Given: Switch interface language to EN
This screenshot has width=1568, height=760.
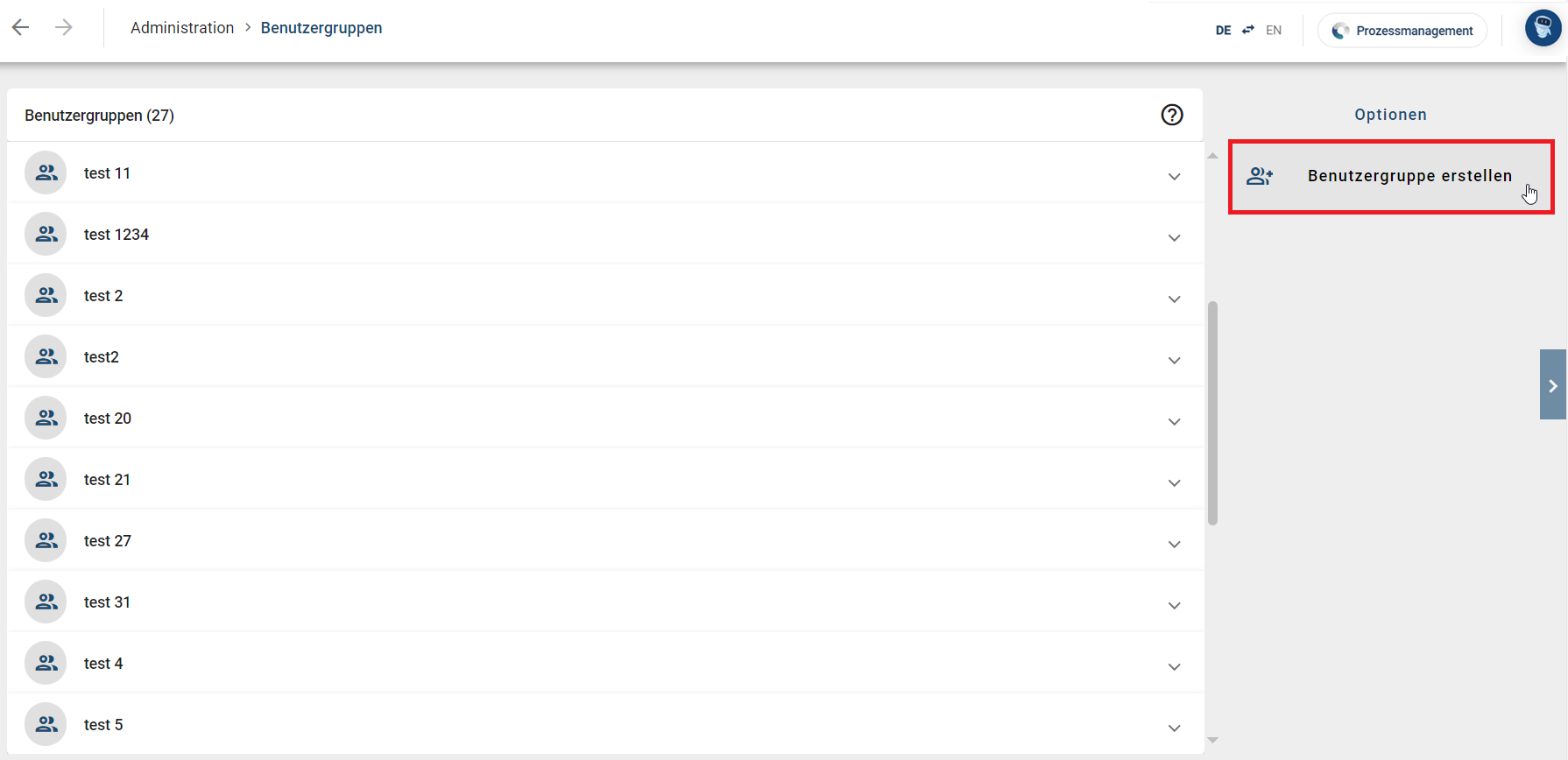Looking at the screenshot, I should click(1274, 30).
